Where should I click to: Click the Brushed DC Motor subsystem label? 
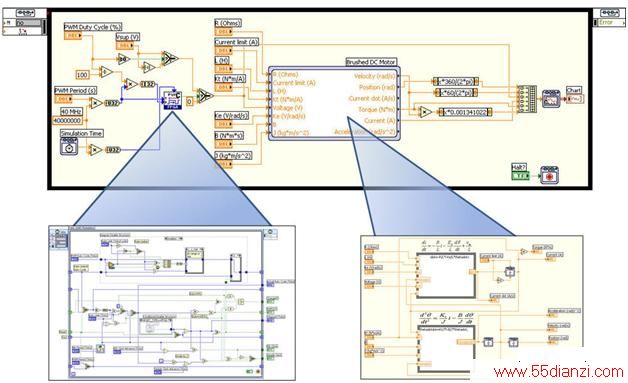coord(371,62)
